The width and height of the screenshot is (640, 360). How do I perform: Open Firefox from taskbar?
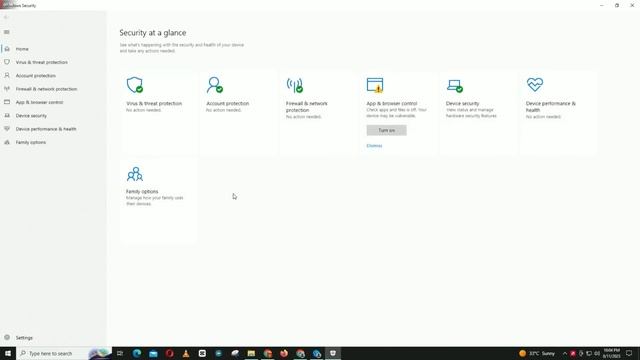(x=284, y=353)
